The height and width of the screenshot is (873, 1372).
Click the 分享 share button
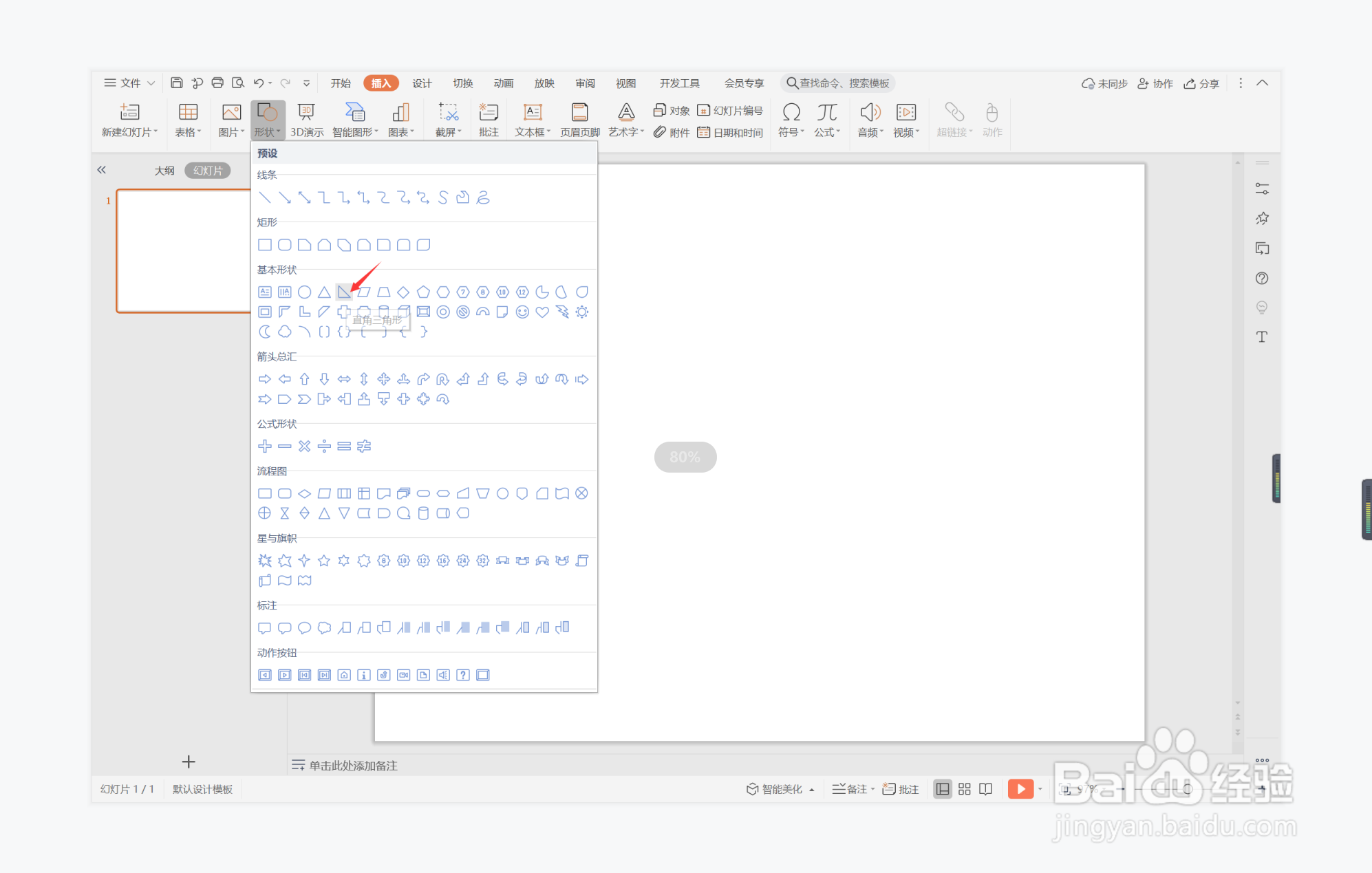tap(1201, 83)
